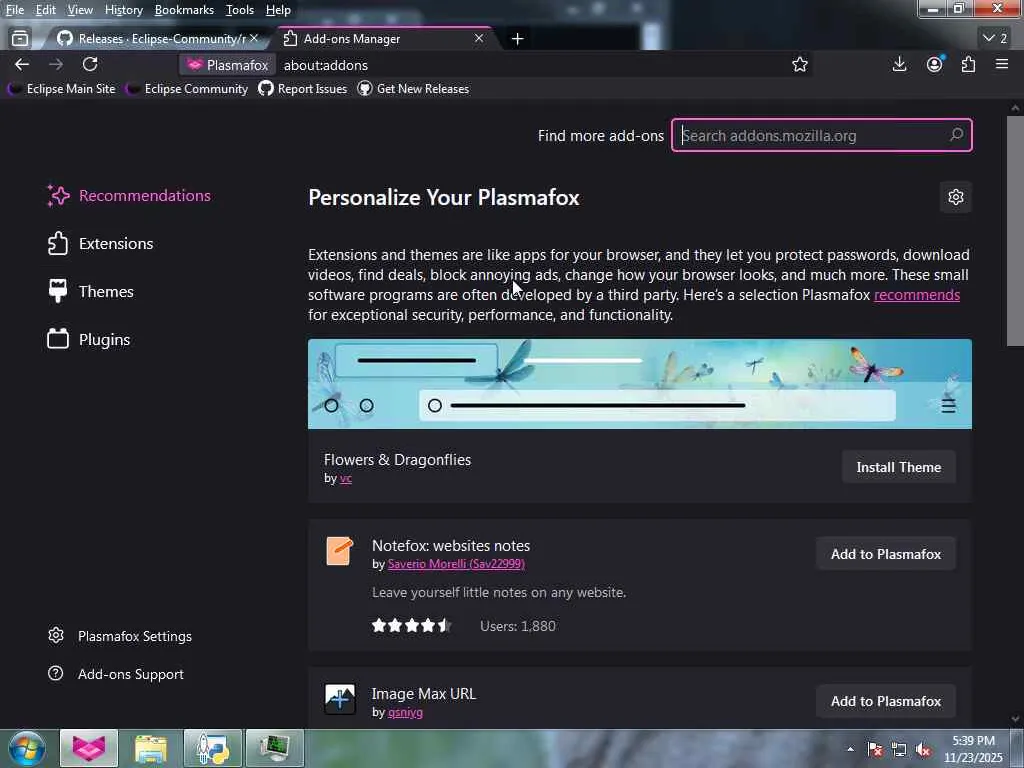
Task: Open the tab overview icon left of tabs
Action: click(x=20, y=39)
